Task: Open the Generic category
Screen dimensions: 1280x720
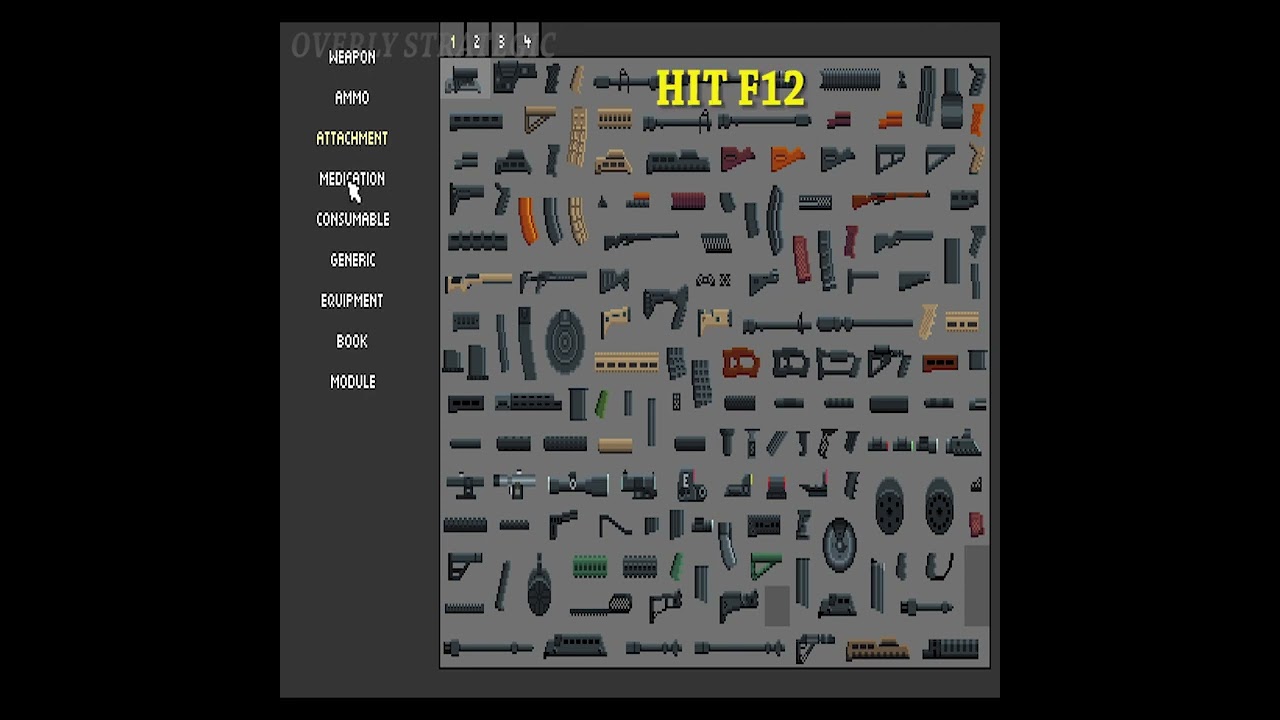Action: pos(353,260)
